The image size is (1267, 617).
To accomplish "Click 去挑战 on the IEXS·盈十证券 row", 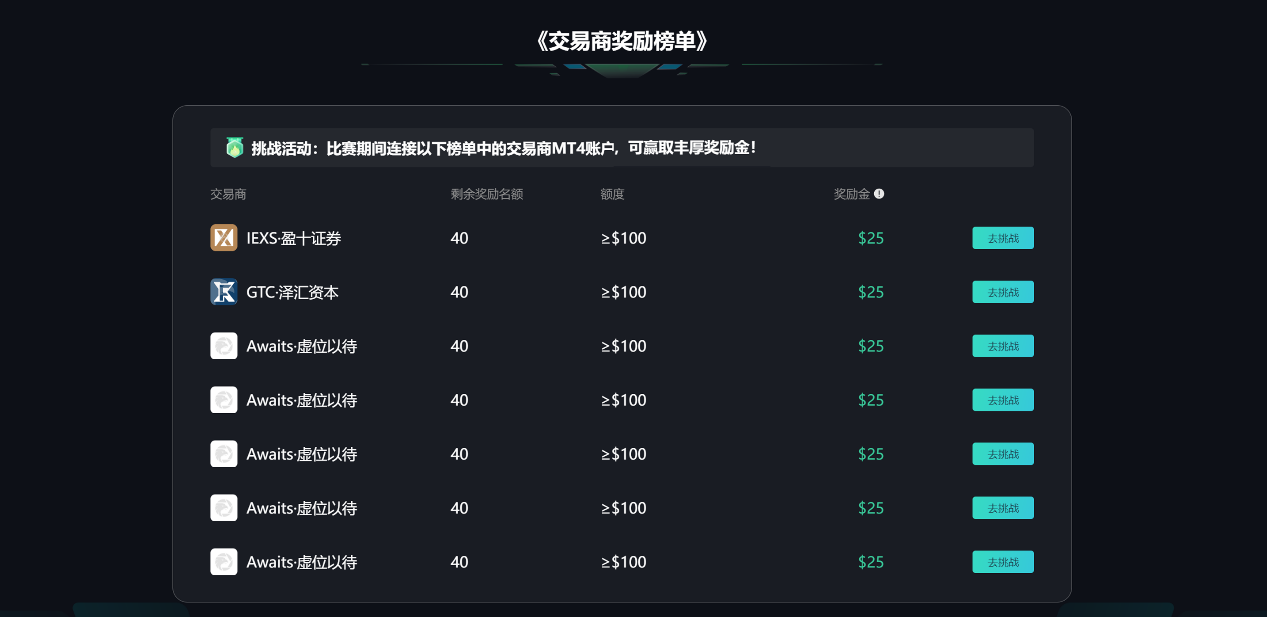I will tap(1002, 238).
